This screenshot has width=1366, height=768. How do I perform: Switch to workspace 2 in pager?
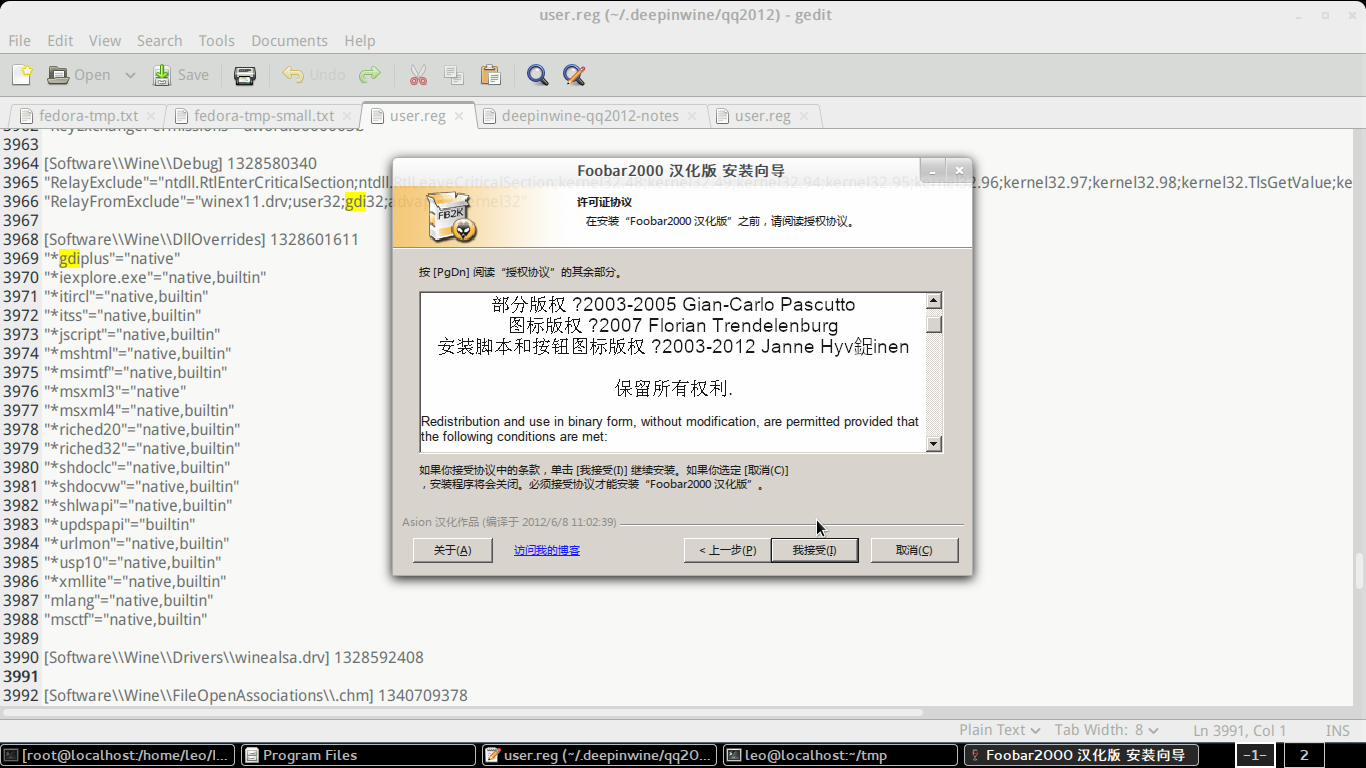coord(1304,755)
